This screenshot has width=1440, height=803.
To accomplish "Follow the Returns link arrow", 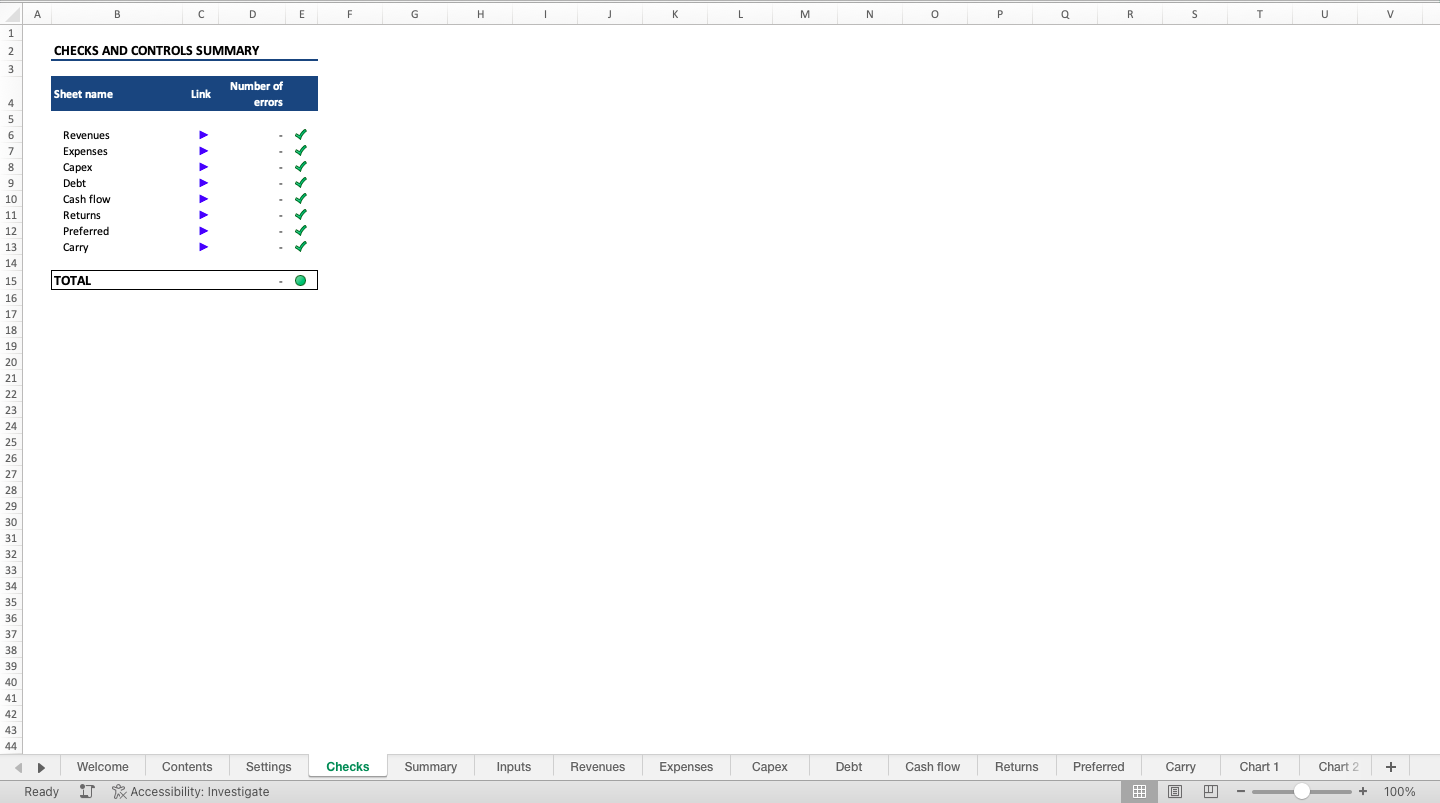I will click(203, 215).
